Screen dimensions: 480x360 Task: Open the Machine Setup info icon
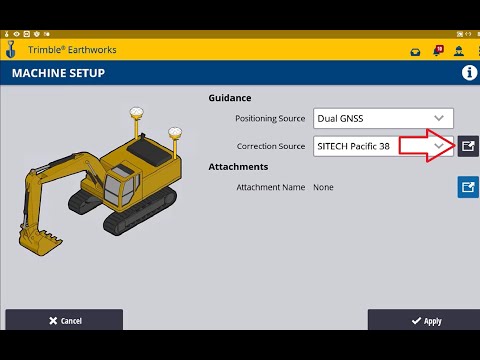tap(469, 73)
